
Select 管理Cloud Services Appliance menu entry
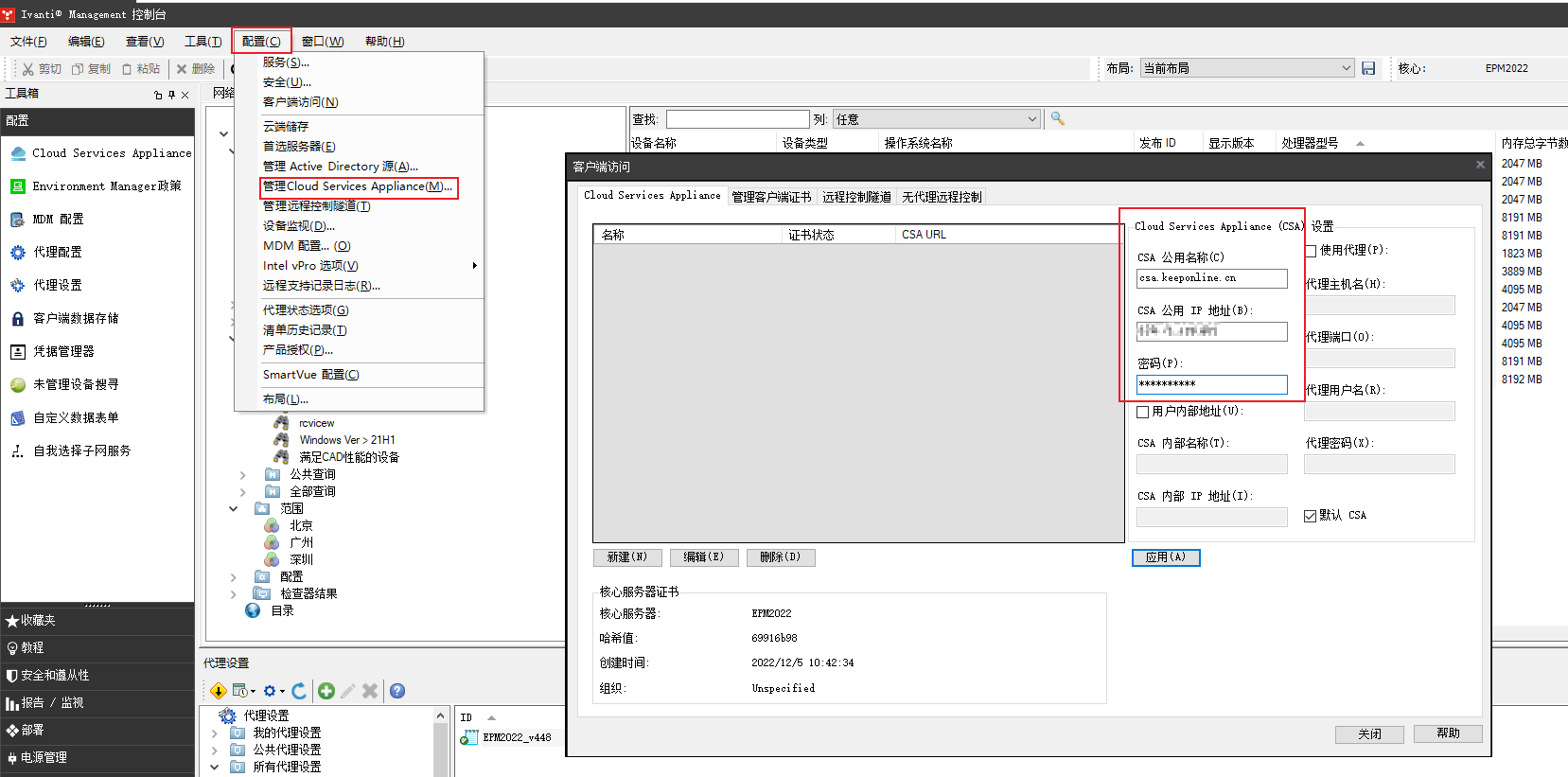click(358, 186)
